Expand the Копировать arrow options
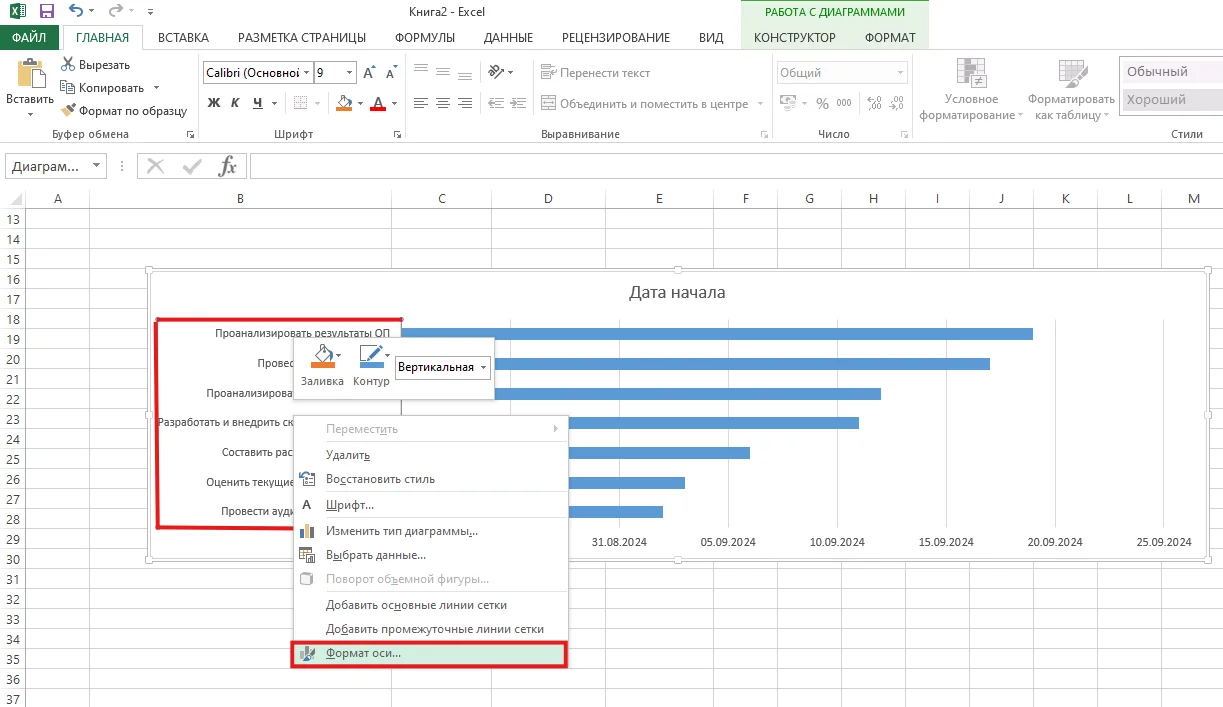The height and width of the screenshot is (707, 1223). click(x=156, y=88)
